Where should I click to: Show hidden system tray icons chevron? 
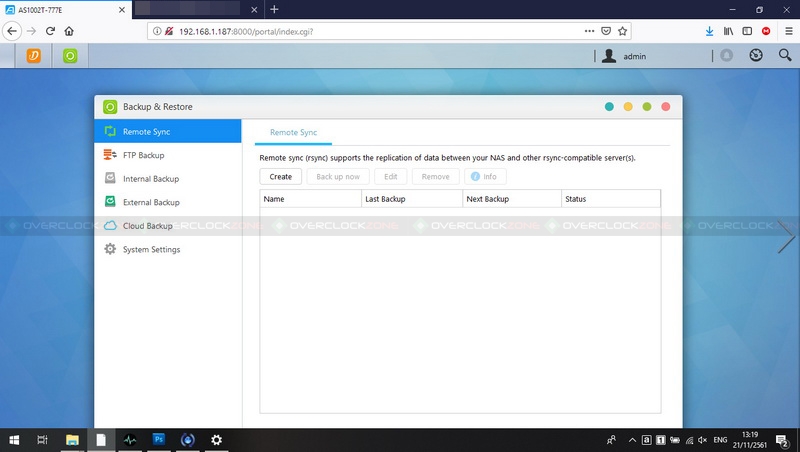click(x=632, y=440)
